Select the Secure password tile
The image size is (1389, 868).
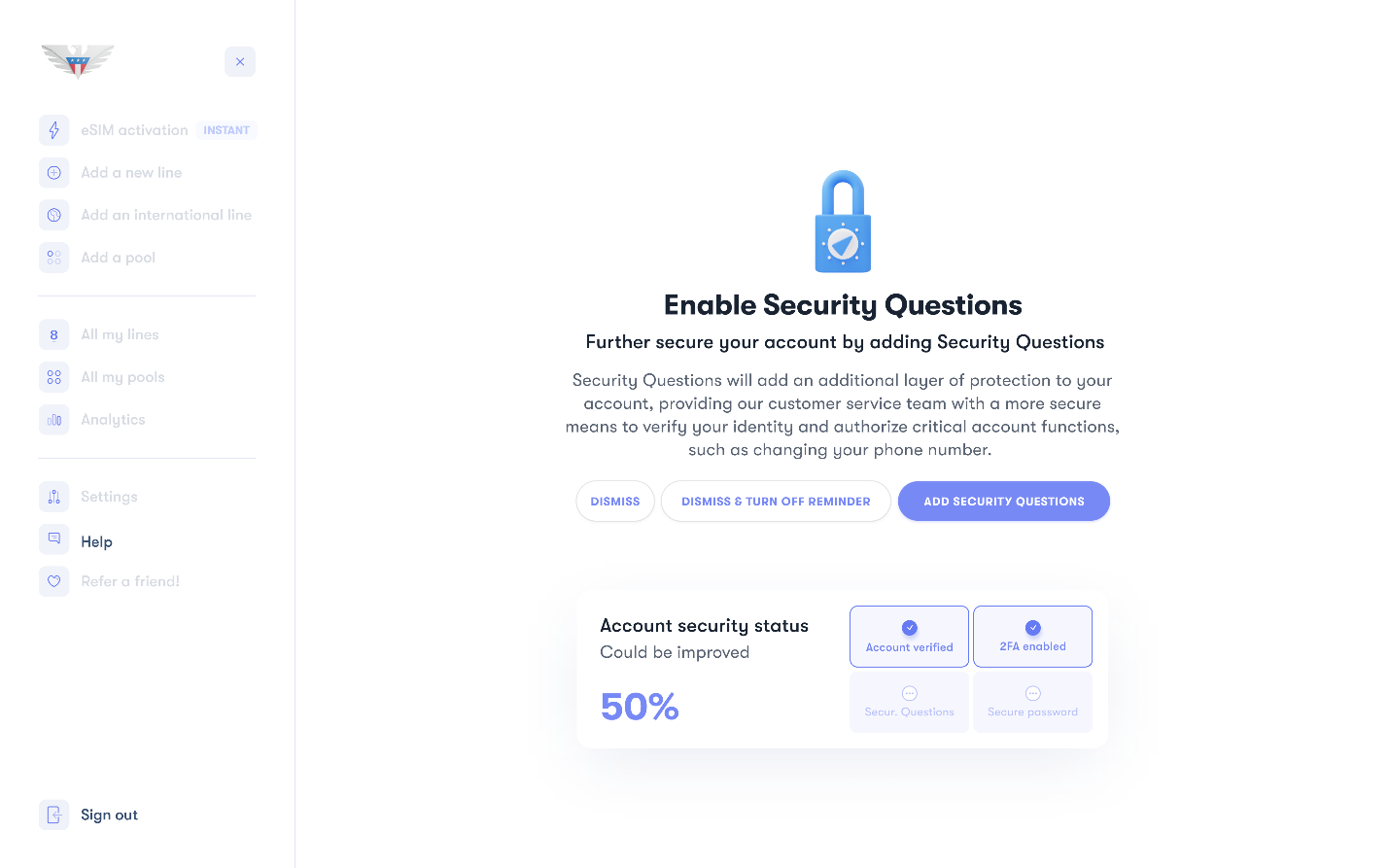pyautogui.click(x=1032, y=702)
